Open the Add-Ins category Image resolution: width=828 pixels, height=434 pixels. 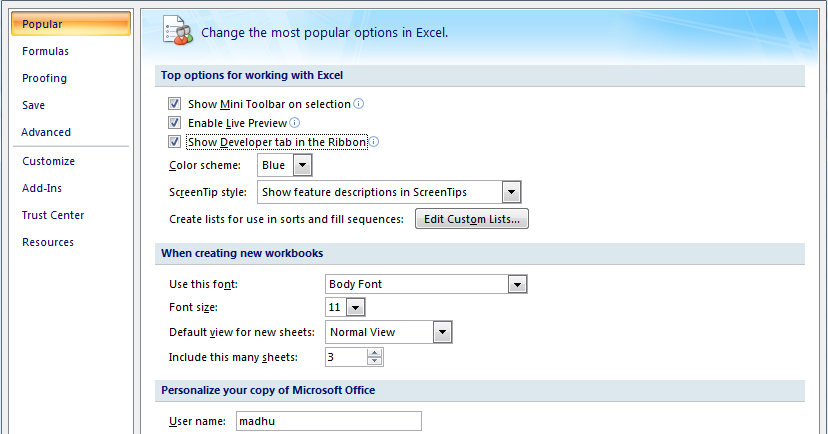click(44, 188)
